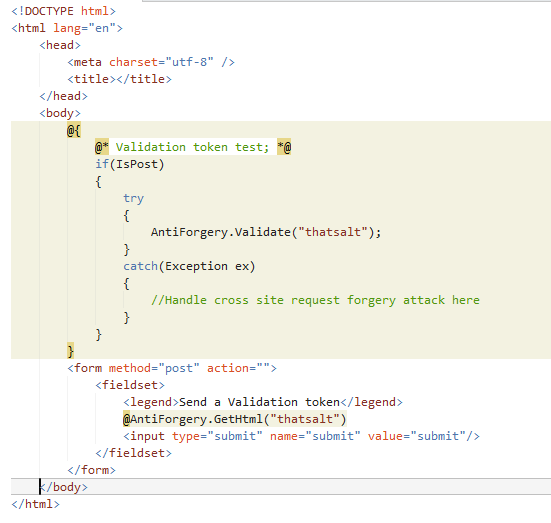Place cursor on html lang="en" tag

point(67,28)
